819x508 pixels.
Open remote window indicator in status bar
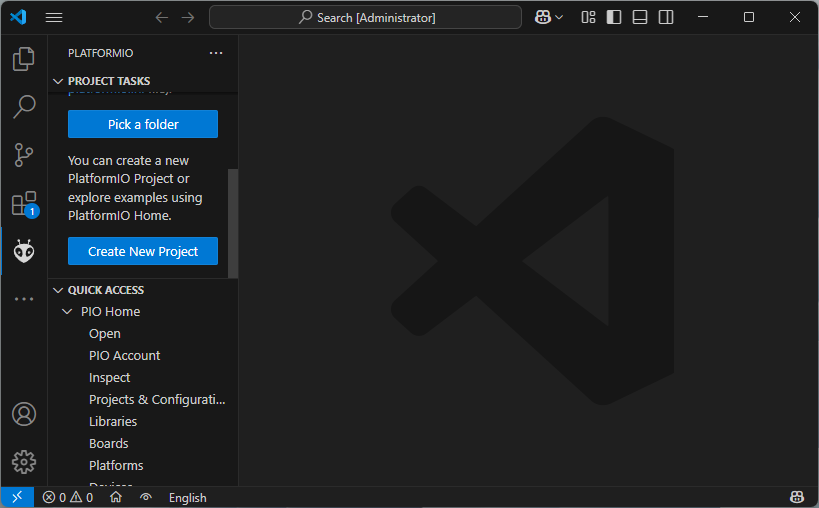17,497
